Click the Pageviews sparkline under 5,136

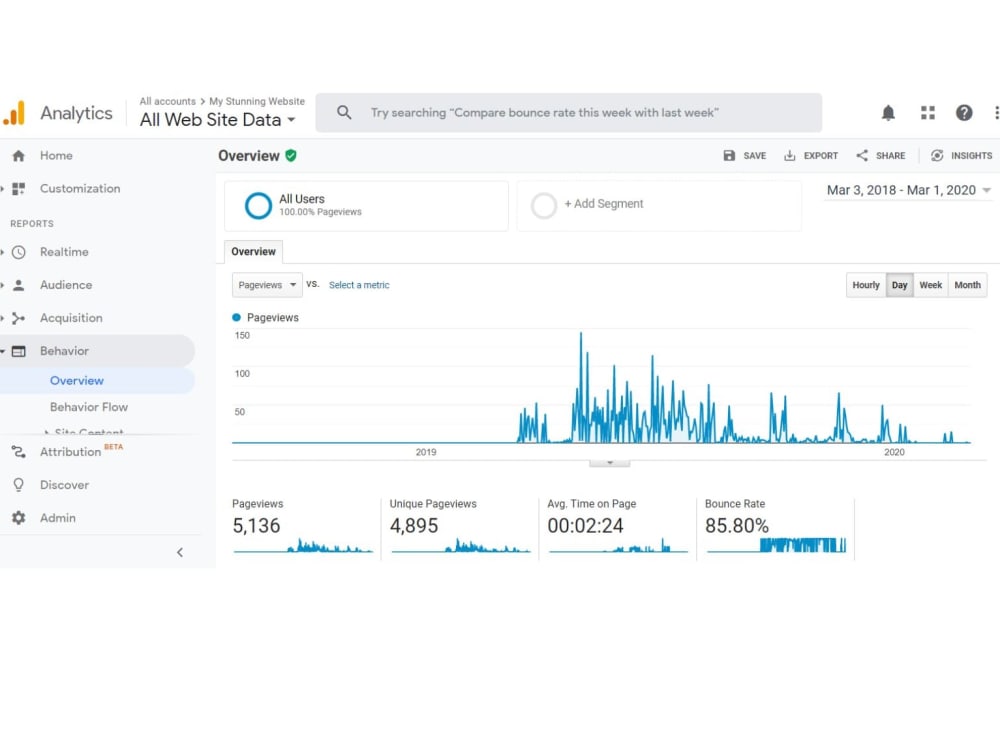pyautogui.click(x=303, y=546)
